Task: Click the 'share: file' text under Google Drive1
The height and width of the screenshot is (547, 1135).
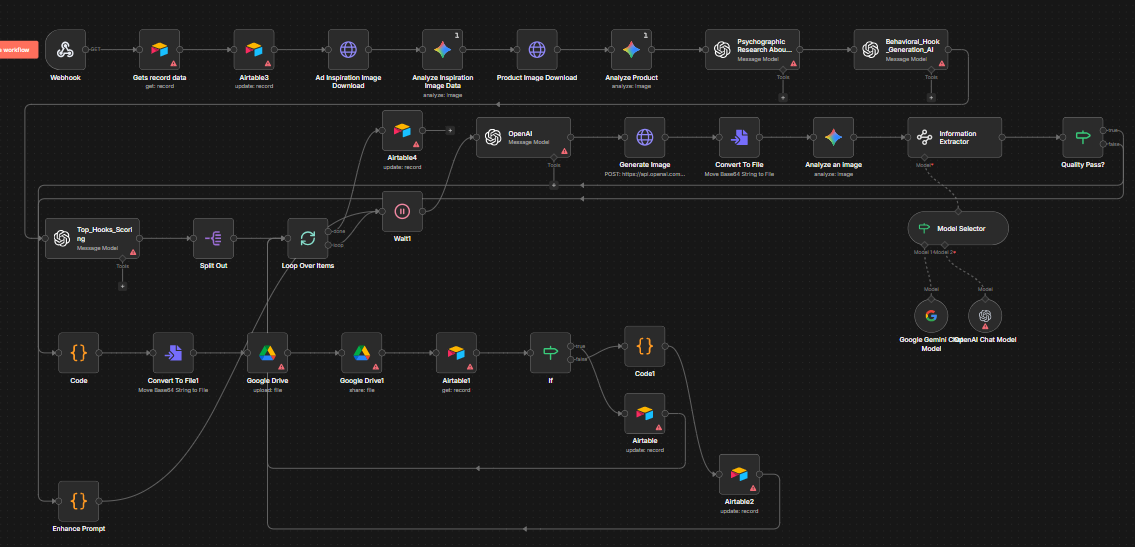Action: click(362, 389)
